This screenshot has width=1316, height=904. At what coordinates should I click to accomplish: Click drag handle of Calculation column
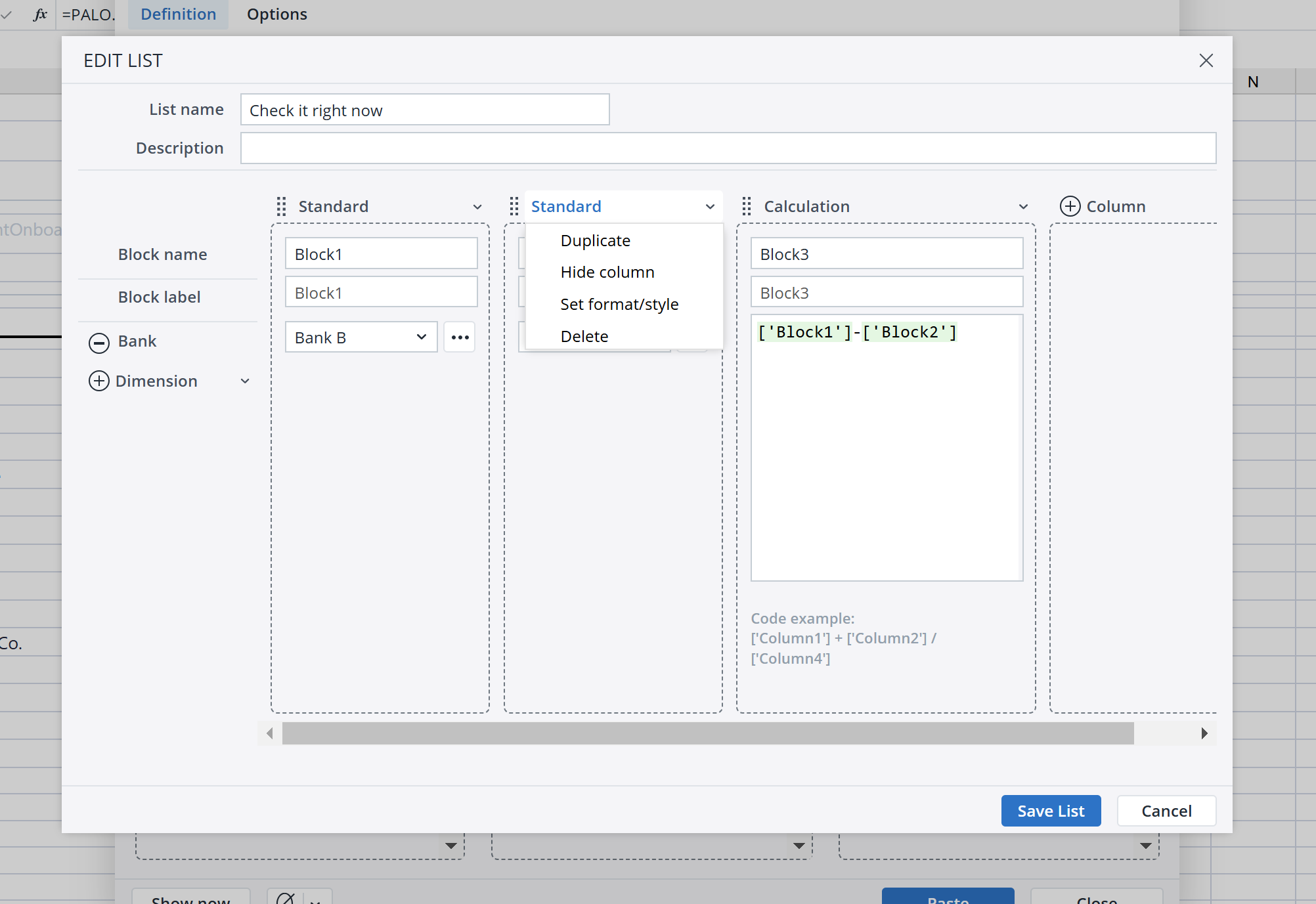(x=747, y=207)
